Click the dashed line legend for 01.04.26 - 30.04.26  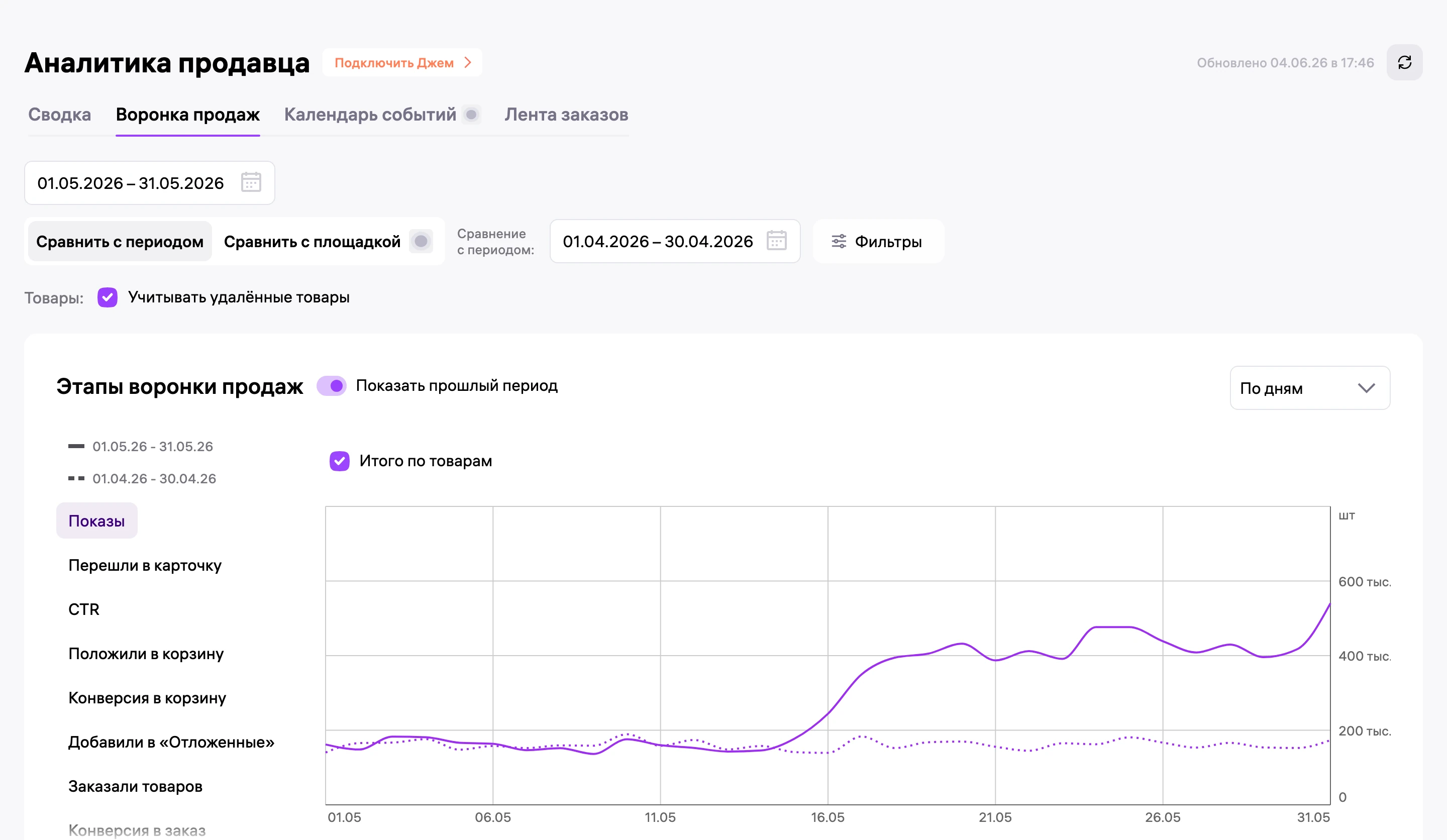(76, 478)
